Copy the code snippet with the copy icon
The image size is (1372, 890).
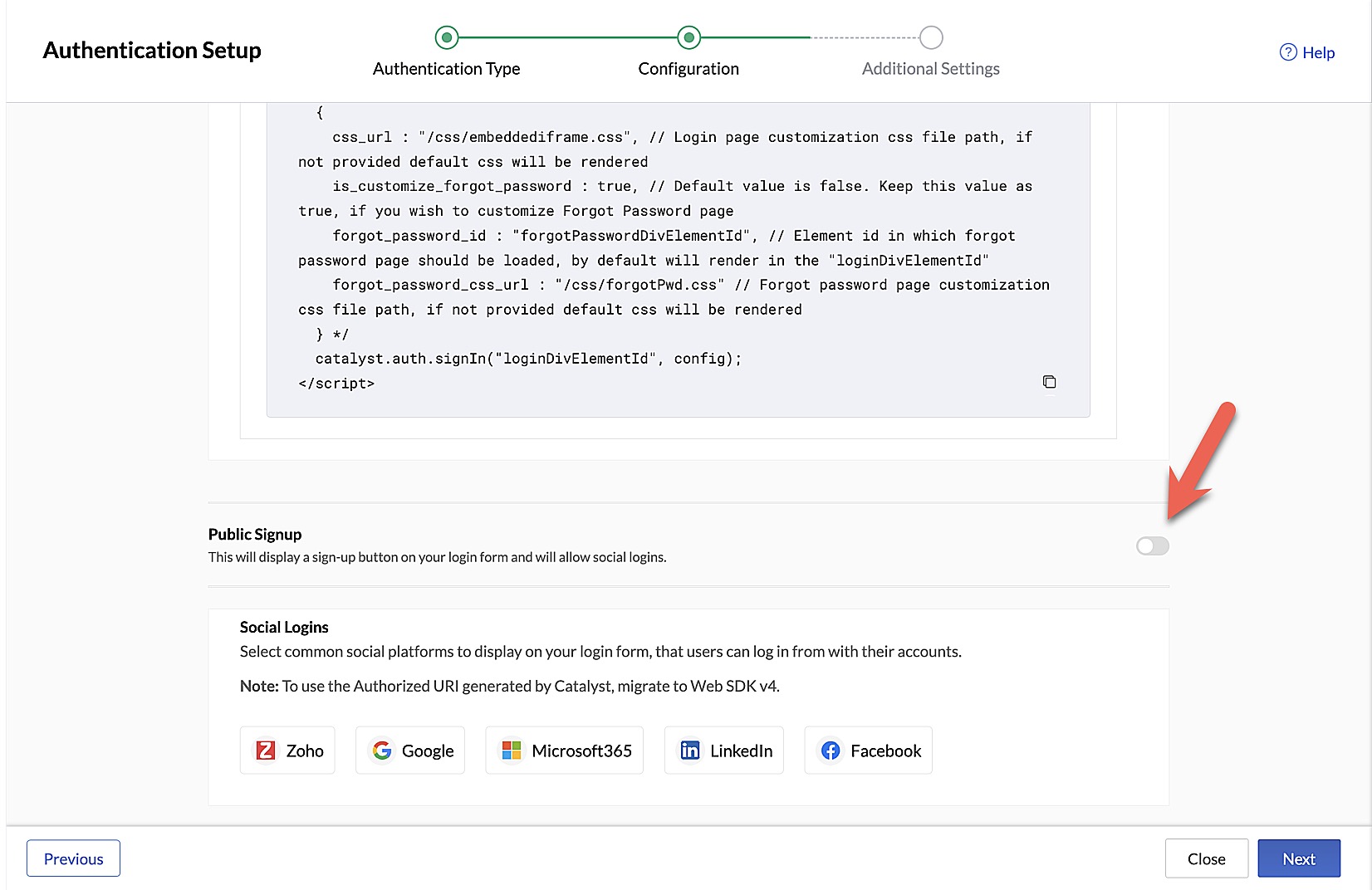(1049, 382)
